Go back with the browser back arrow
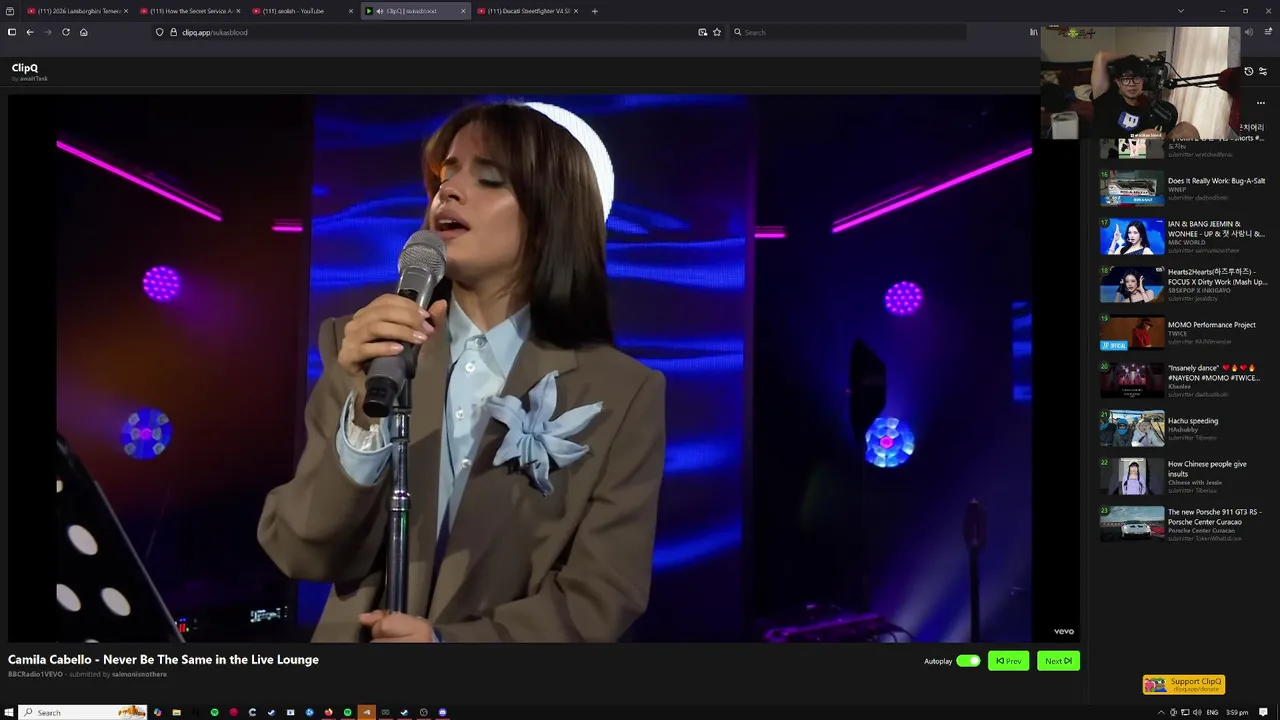This screenshot has height=720, width=1280. click(30, 32)
